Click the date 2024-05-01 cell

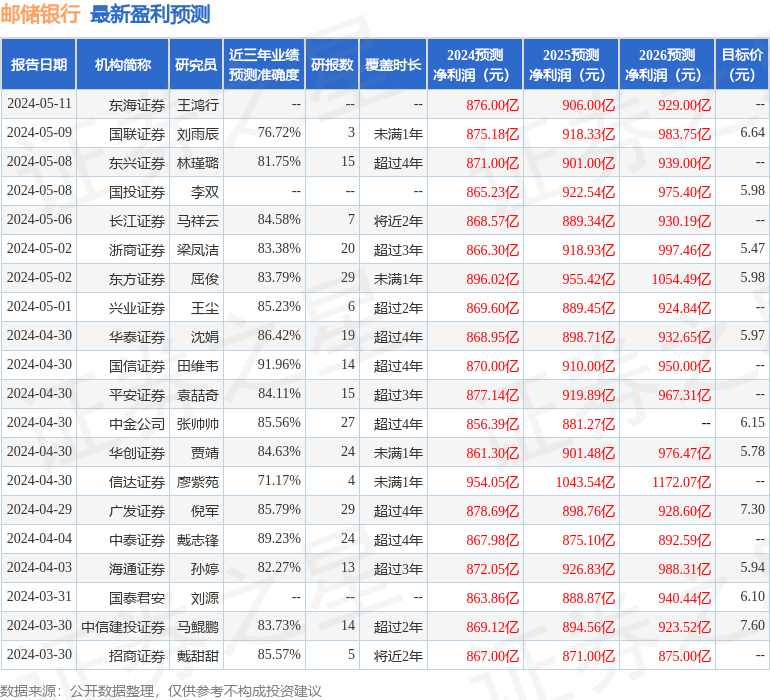coord(39,307)
